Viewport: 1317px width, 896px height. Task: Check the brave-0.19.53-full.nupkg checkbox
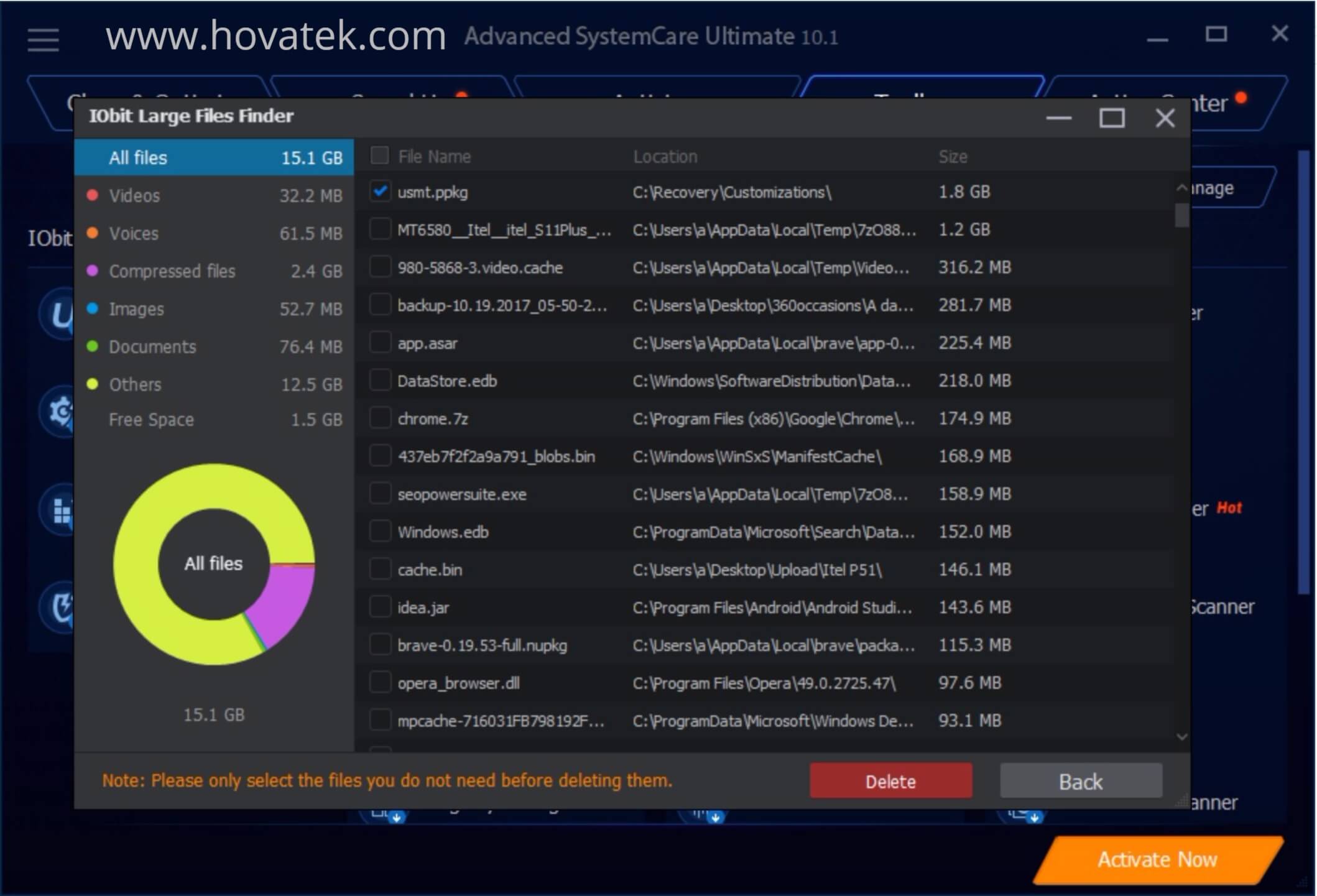(379, 645)
